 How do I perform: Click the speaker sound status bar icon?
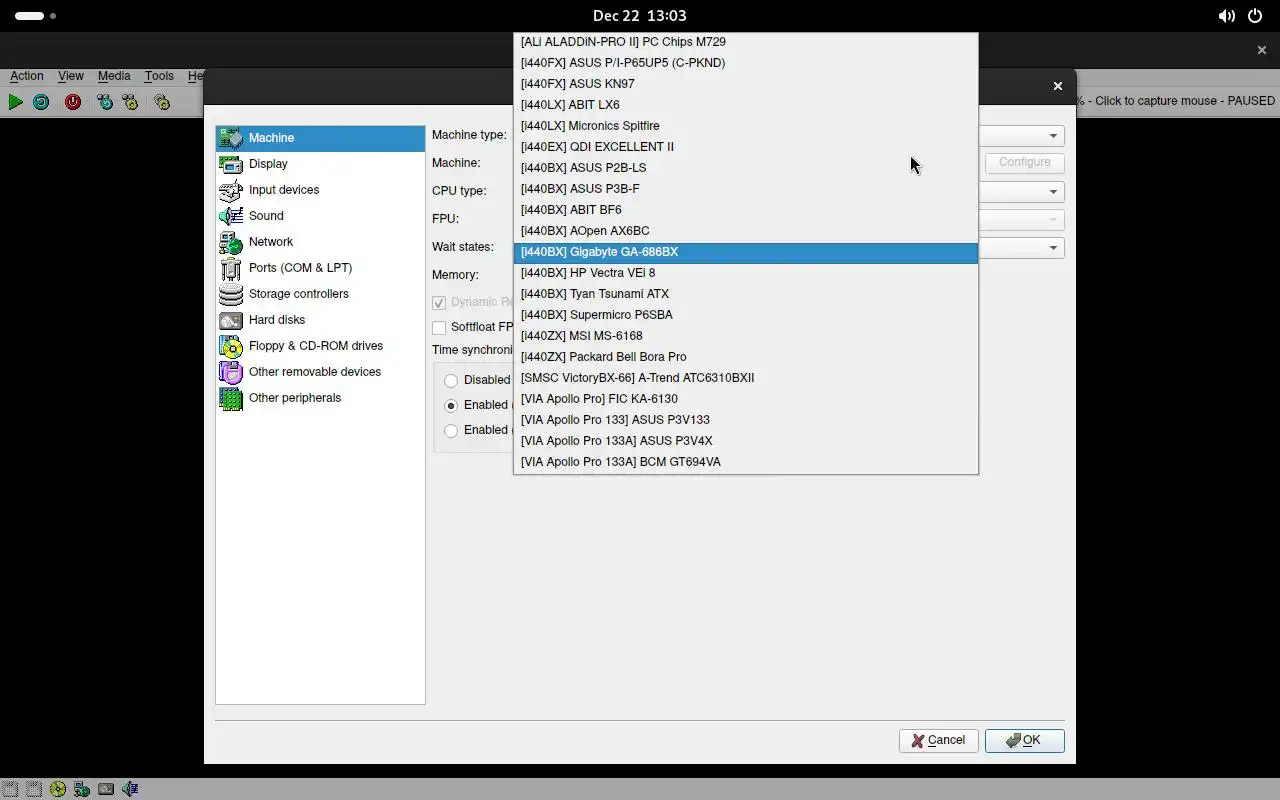(x=130, y=789)
